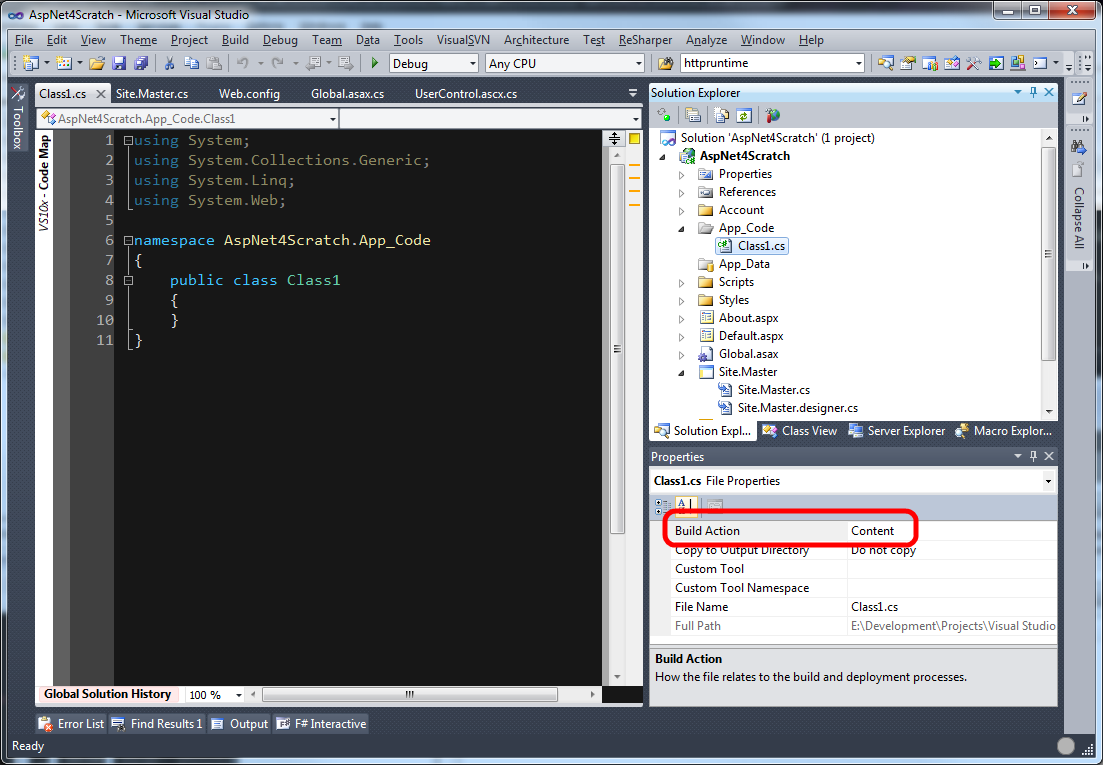Screen dimensions: 1103x765
Task: Open the Output window button
Action: pos(240,724)
